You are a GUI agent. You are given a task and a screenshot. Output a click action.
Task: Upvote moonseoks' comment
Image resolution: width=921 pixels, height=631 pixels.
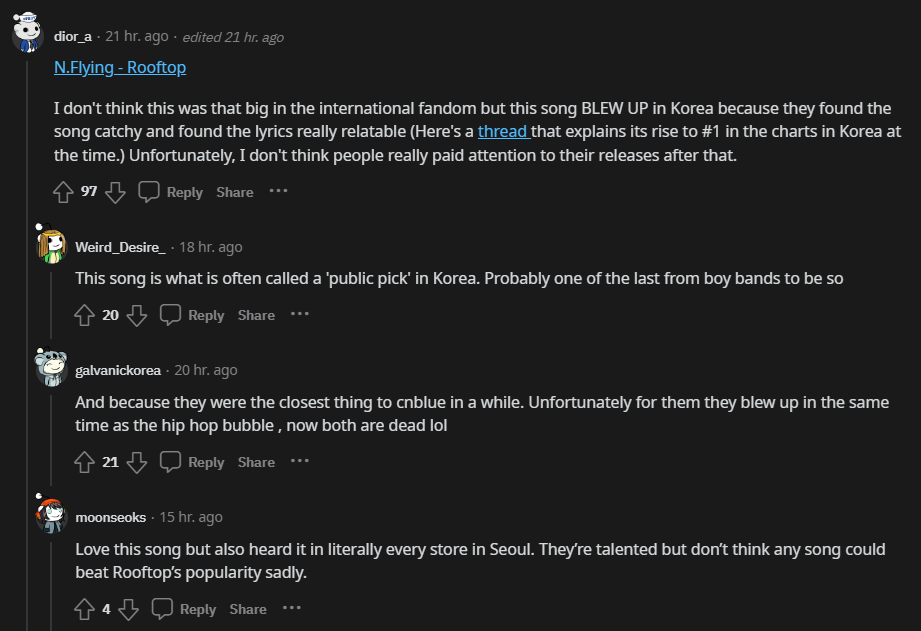coord(85,609)
